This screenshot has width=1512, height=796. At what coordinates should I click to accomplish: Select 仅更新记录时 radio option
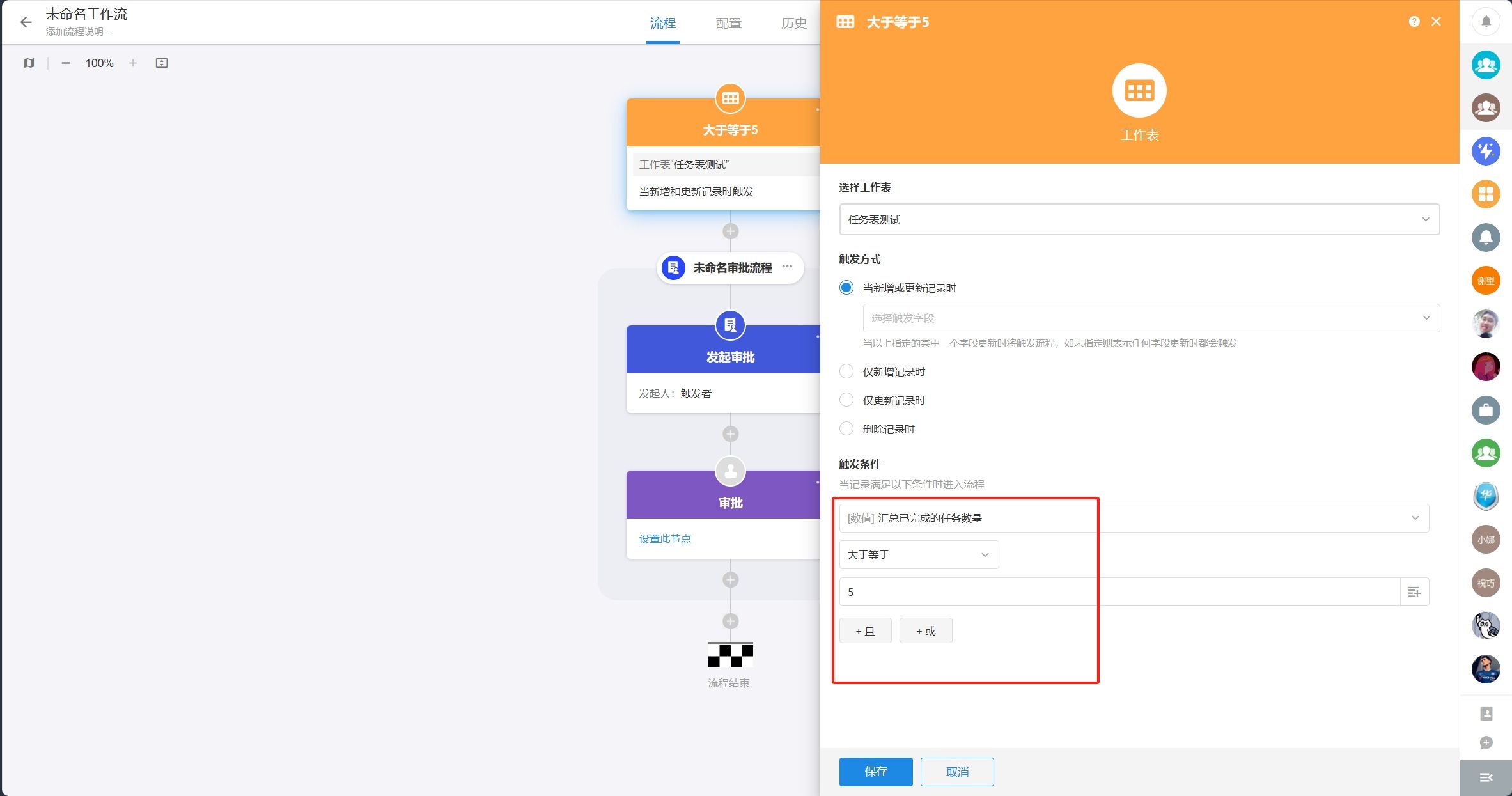pyautogui.click(x=846, y=400)
